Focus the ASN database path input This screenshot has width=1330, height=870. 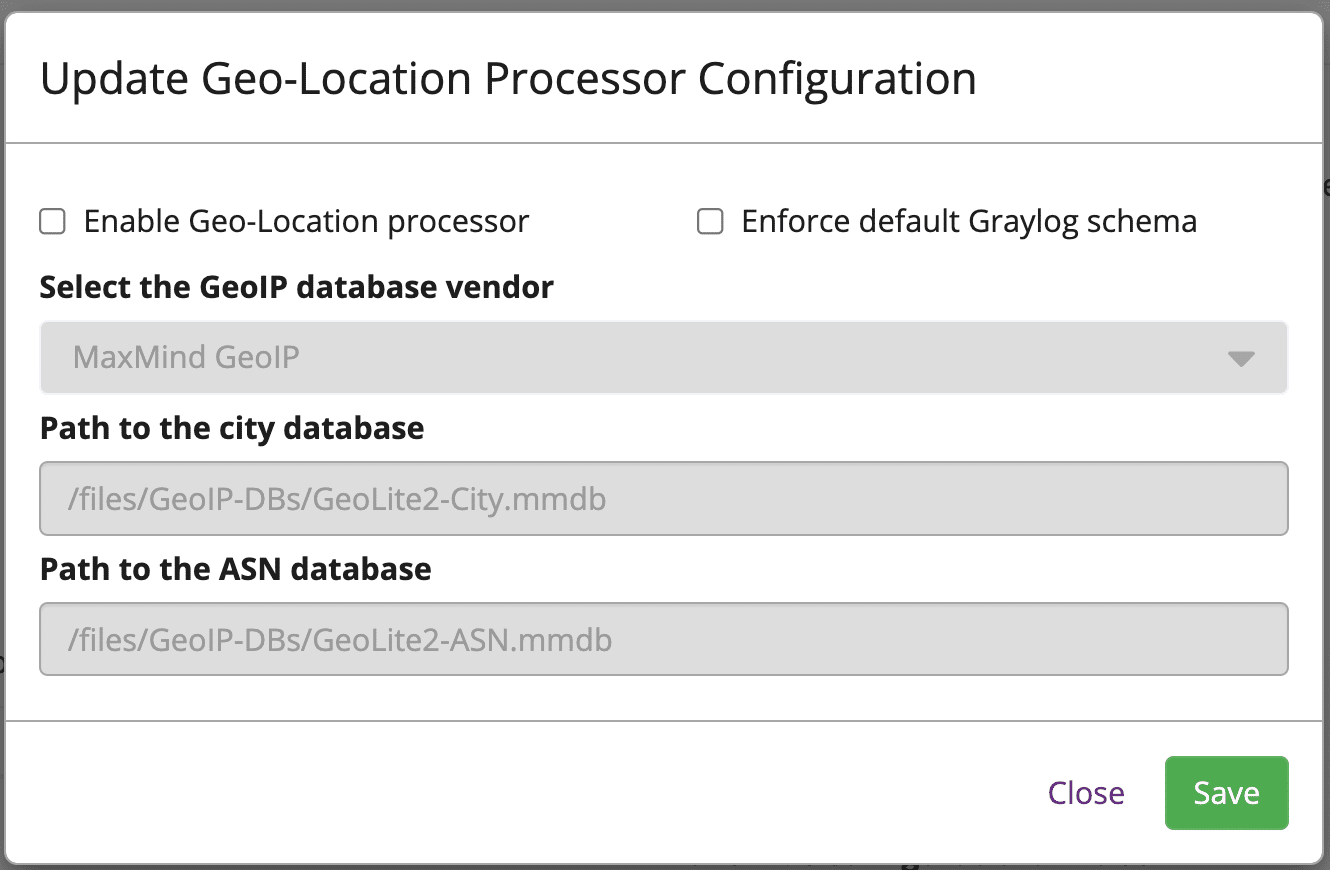[663, 639]
